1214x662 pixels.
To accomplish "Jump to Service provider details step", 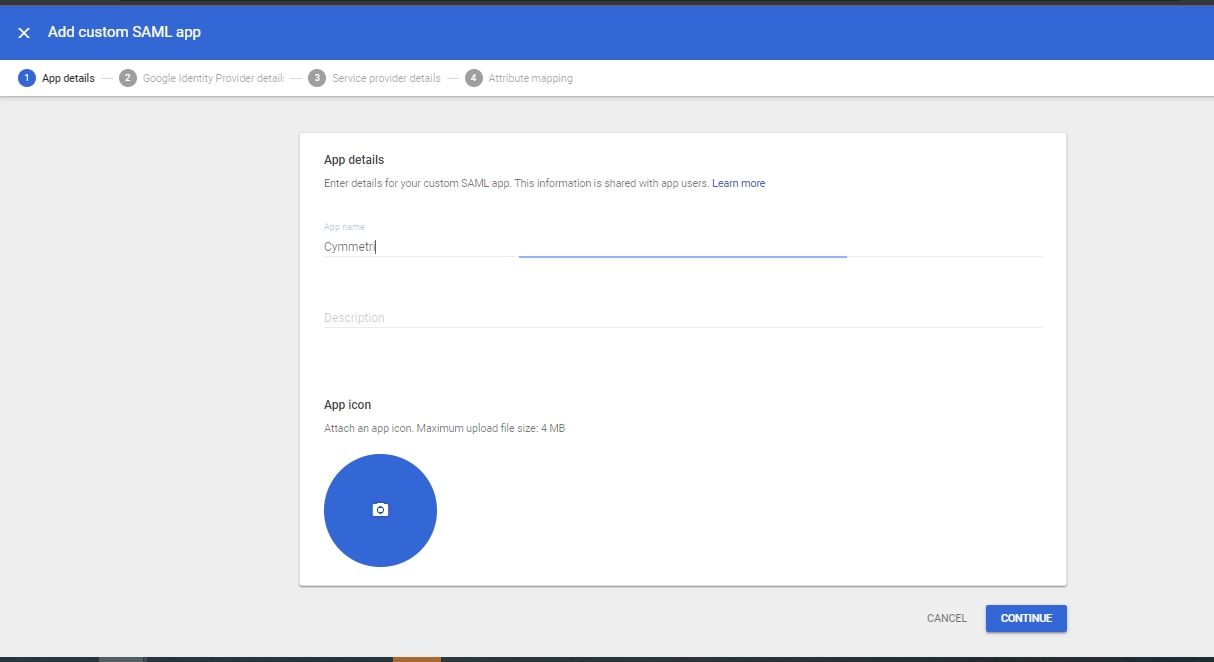I will [386, 78].
